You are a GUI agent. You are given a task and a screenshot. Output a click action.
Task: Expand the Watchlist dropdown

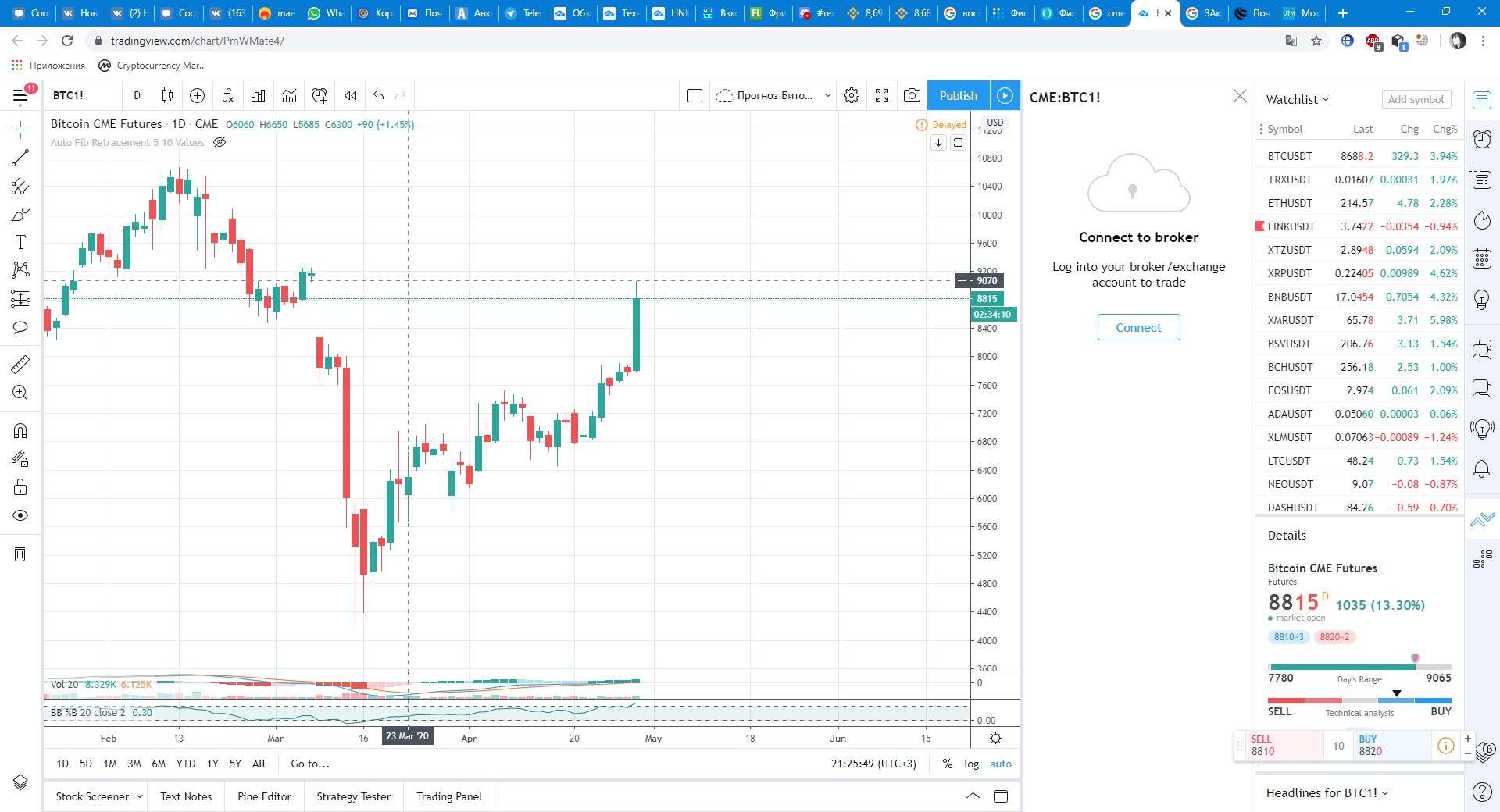[1298, 99]
